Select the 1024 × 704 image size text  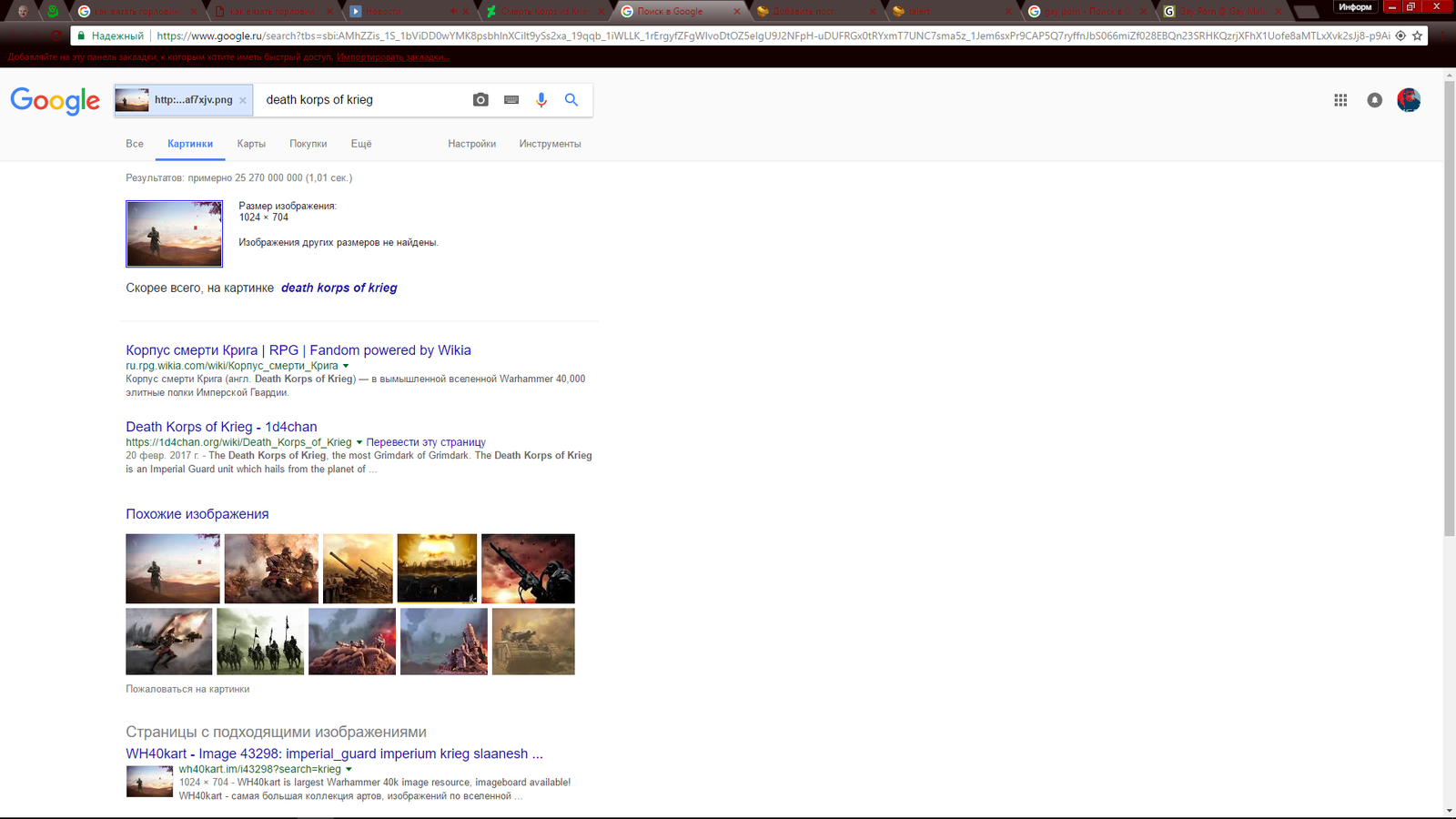pos(264,217)
